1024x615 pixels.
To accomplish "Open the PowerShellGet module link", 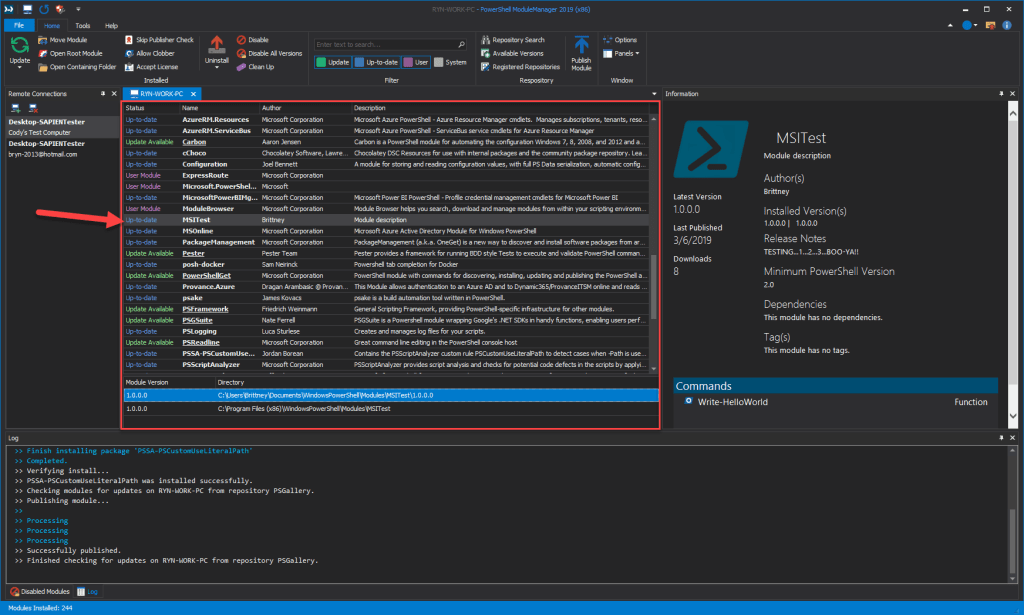I will coord(206,276).
